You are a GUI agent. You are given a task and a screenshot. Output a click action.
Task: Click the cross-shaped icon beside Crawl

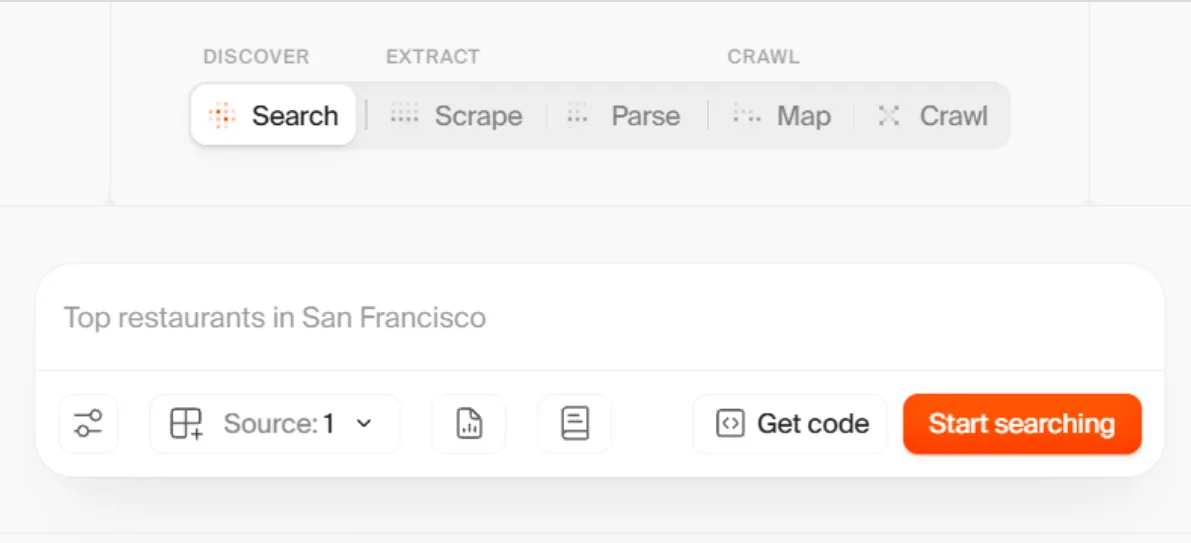pyautogui.click(x=889, y=115)
